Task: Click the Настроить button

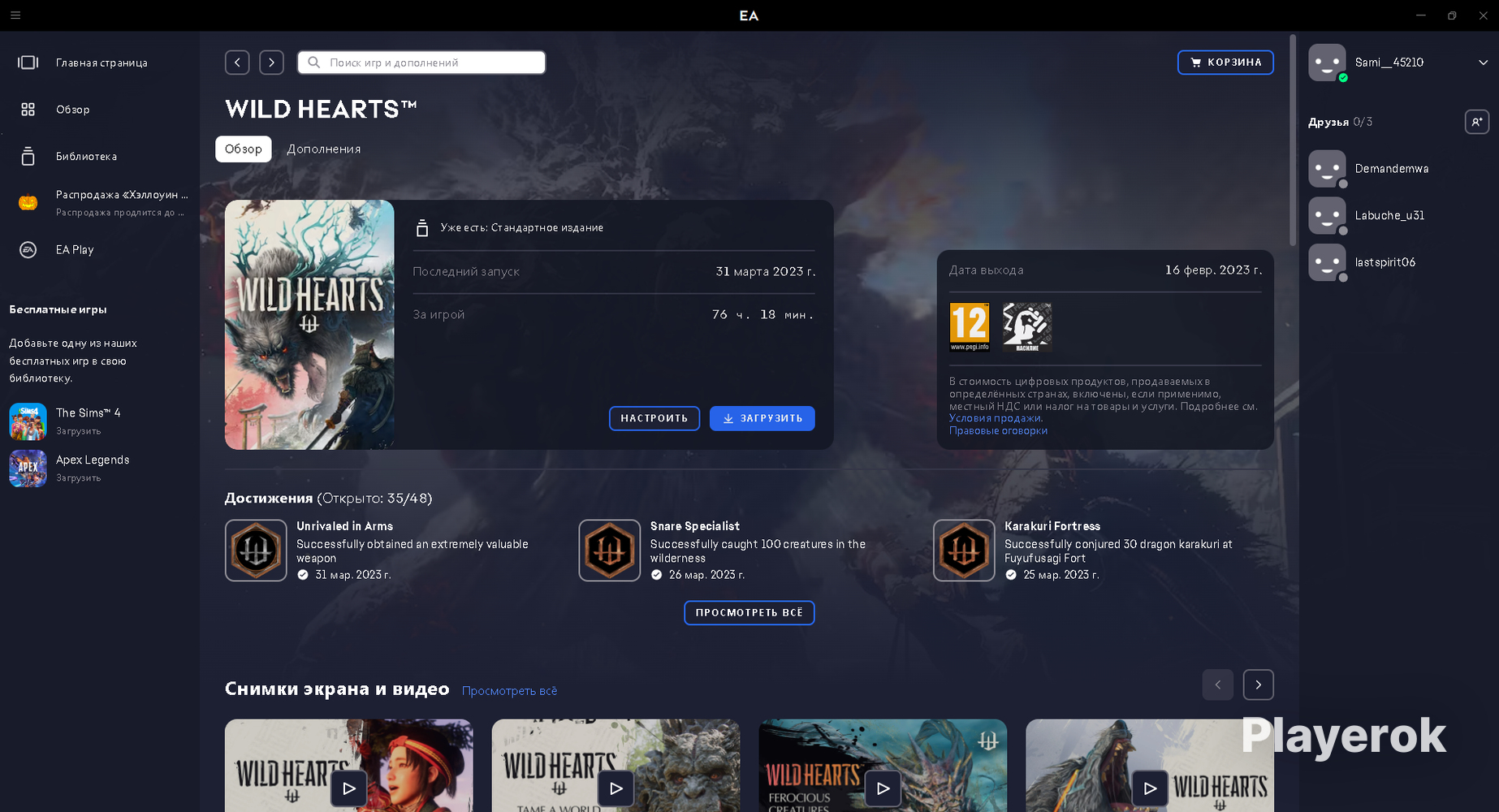Action: (654, 418)
